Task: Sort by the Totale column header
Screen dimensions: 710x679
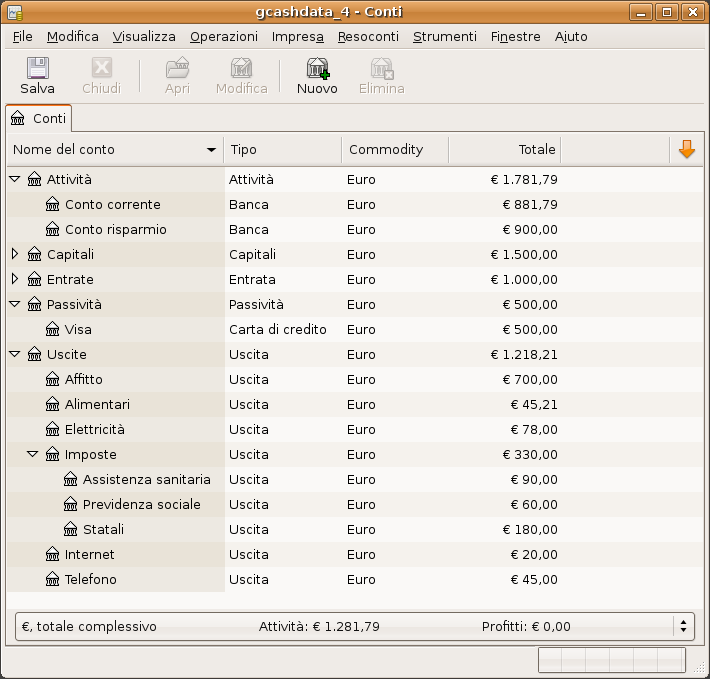Action: coord(504,149)
